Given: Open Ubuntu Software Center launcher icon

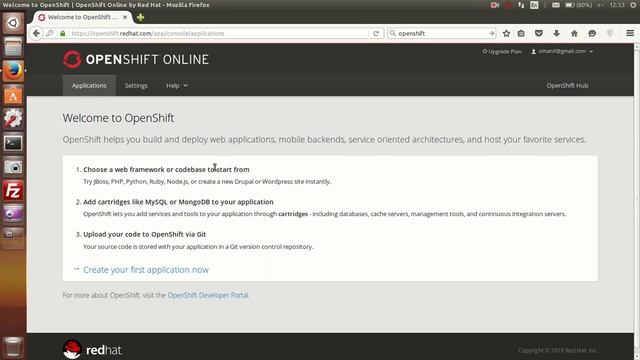Looking at the screenshot, I should click(x=13, y=95).
